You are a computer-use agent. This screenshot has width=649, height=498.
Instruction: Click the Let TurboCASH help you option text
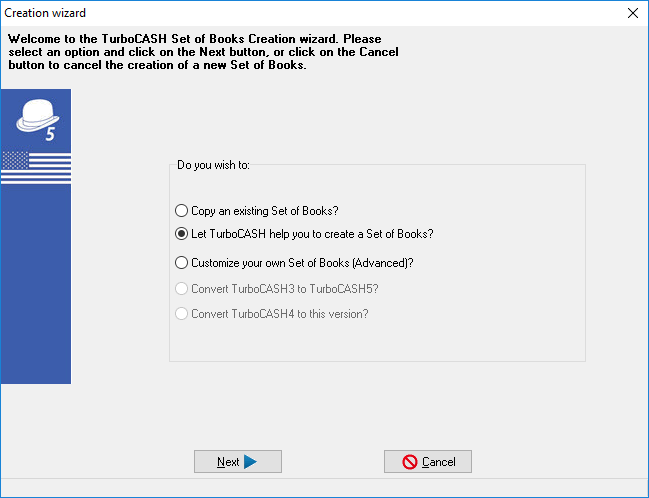click(x=312, y=235)
